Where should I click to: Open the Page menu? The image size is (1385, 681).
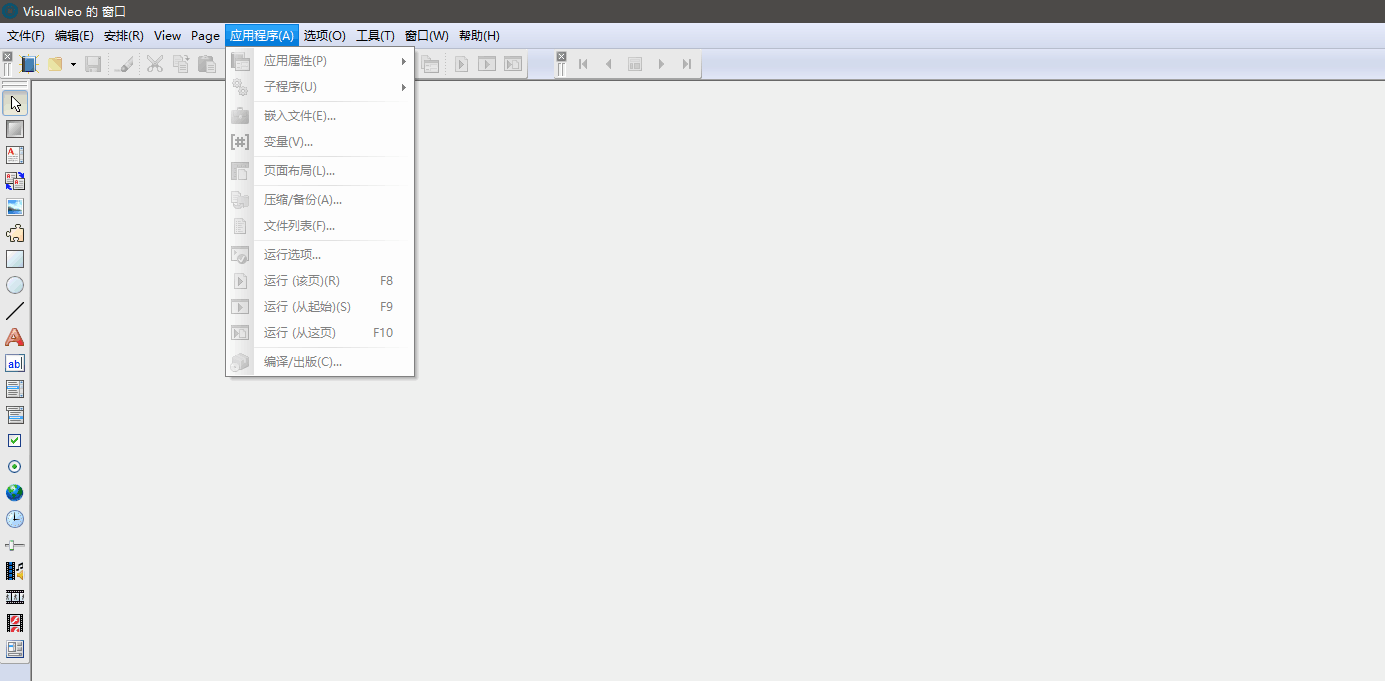(x=205, y=35)
